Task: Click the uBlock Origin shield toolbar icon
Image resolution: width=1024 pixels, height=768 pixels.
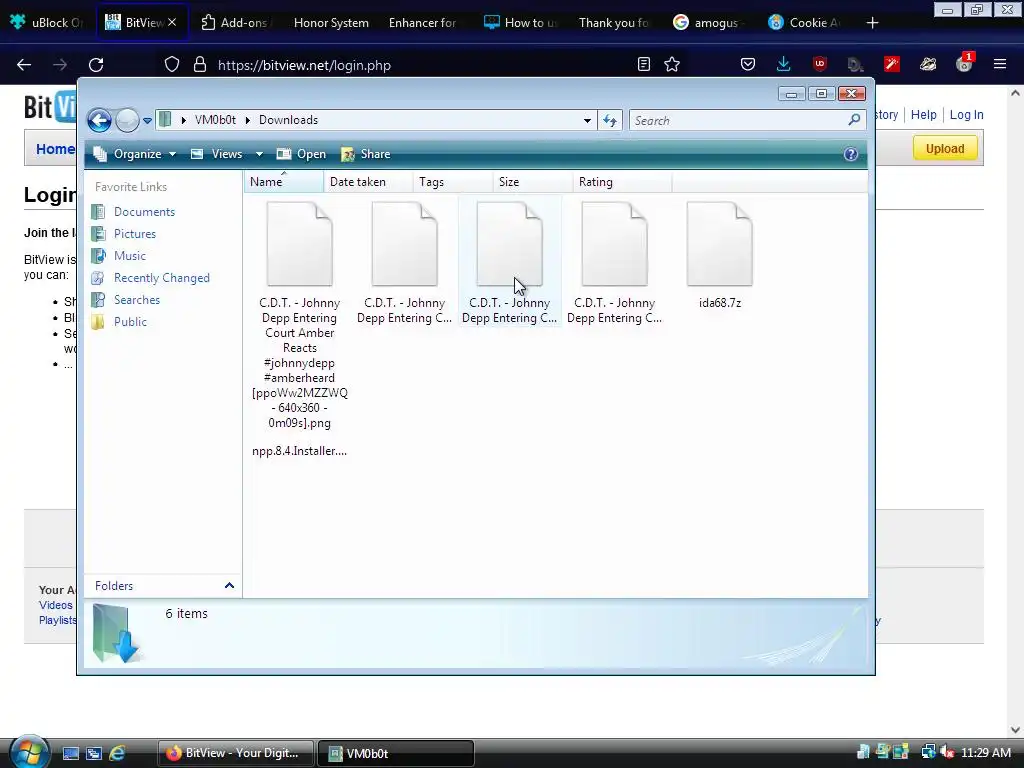Action: pos(820,64)
